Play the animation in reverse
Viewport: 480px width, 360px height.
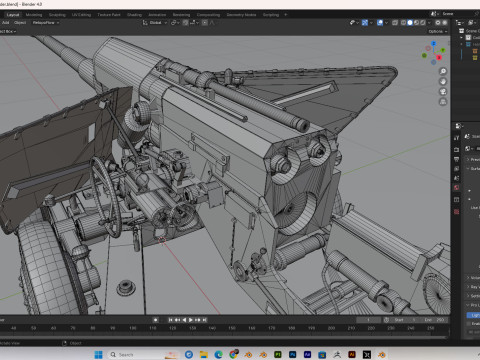[x=184, y=320]
